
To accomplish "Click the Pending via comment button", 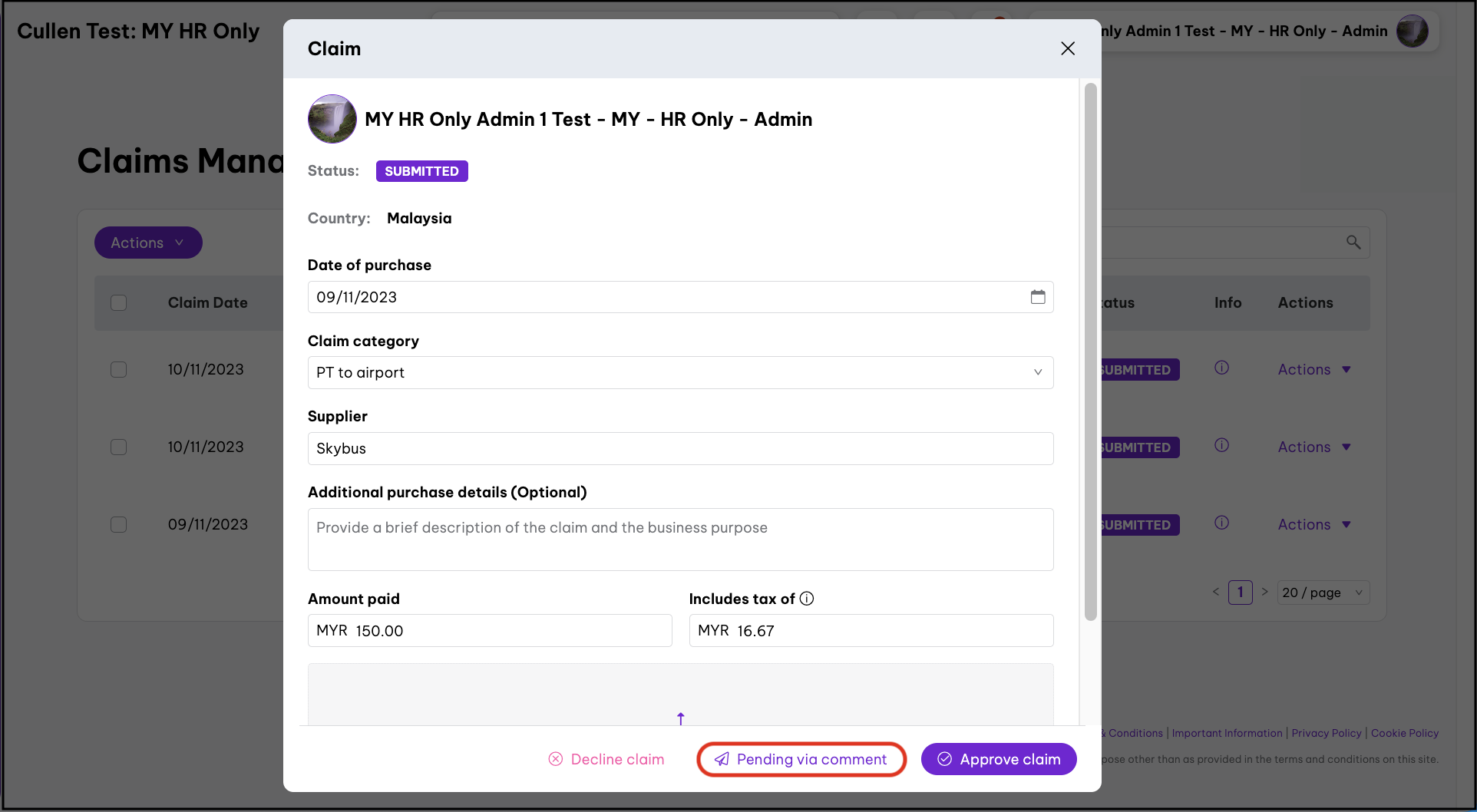I will click(x=801, y=759).
